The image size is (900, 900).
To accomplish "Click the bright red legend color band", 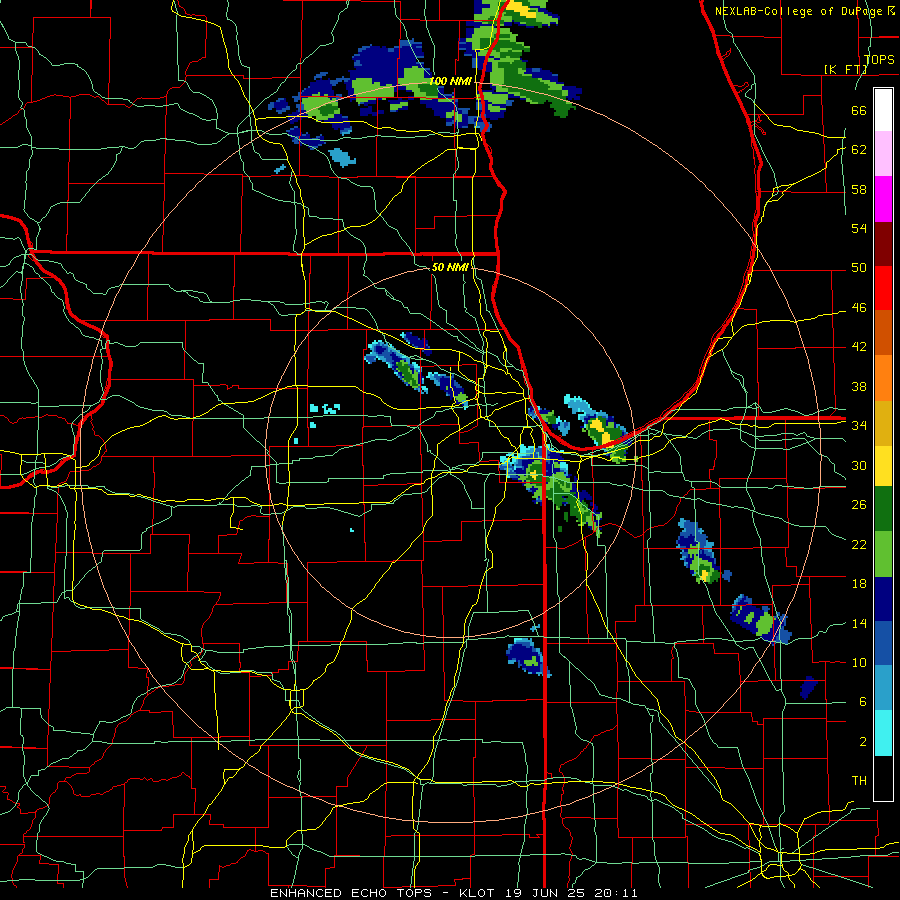I will tap(883, 288).
